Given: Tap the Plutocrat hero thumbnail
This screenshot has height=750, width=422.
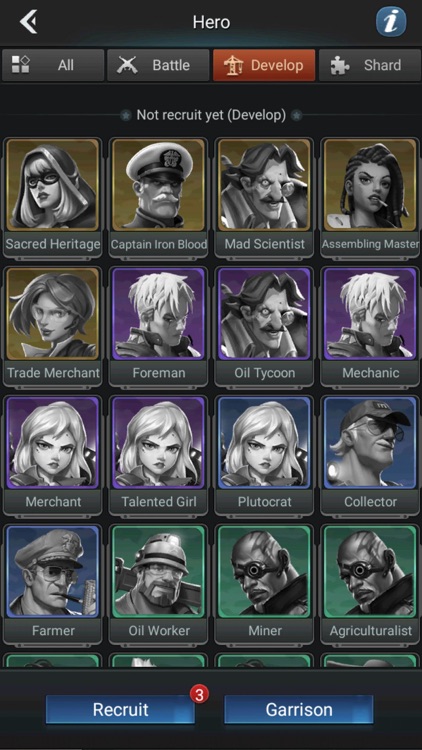Looking at the screenshot, I should point(264,442).
